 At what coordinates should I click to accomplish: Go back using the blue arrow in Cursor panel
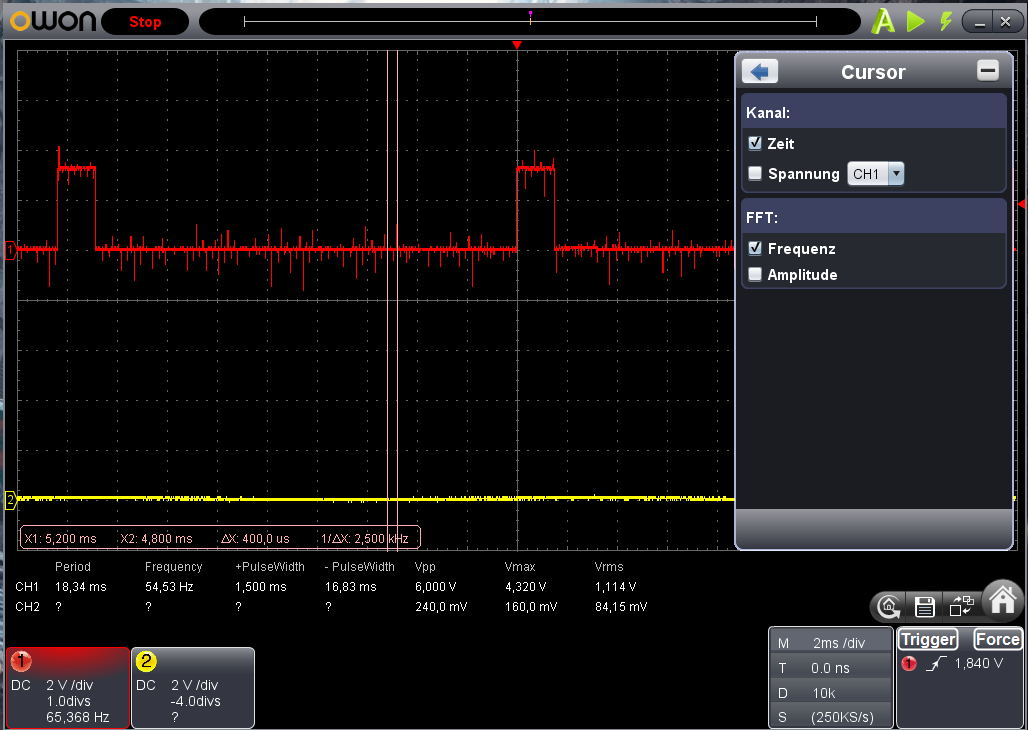pyautogui.click(x=760, y=72)
